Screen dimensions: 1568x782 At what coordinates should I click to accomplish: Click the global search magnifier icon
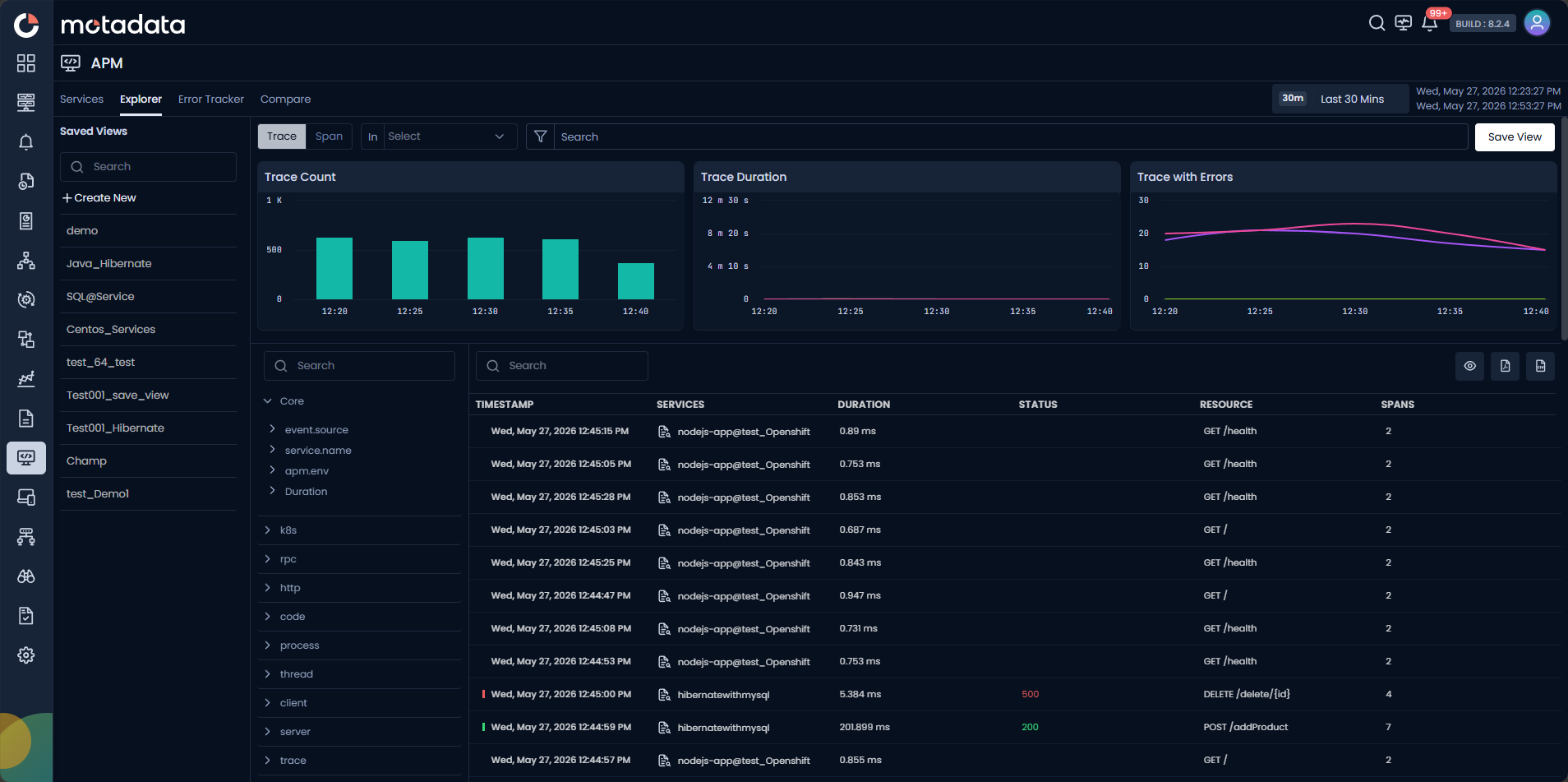(1377, 23)
